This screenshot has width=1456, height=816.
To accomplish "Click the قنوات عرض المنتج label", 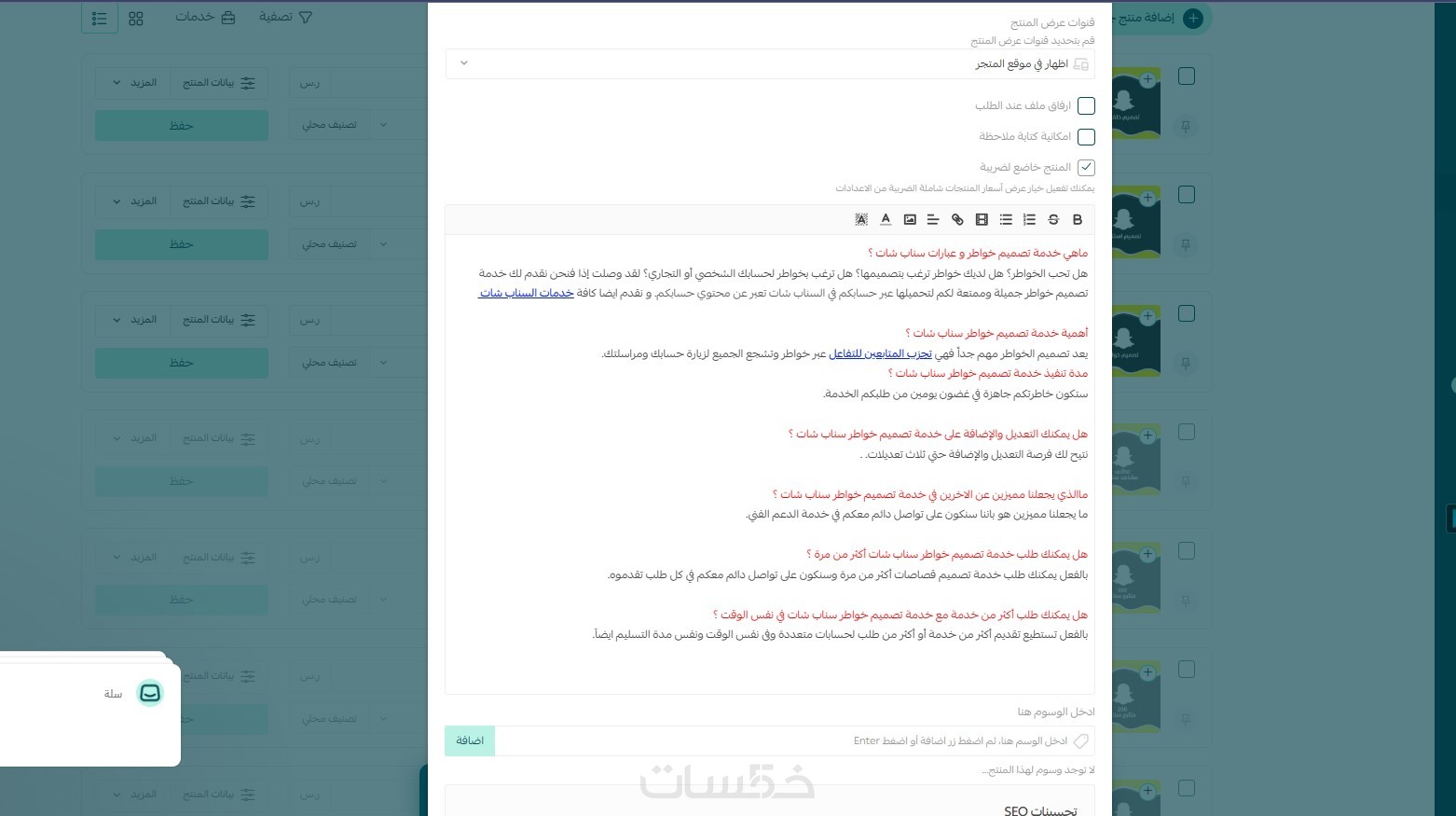I will (1052, 22).
